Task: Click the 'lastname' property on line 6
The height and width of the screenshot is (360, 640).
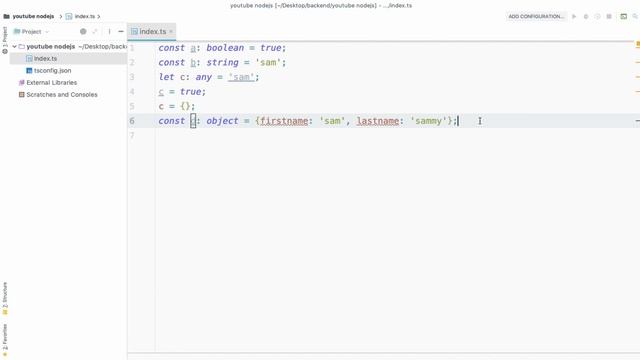Action: pos(378,121)
